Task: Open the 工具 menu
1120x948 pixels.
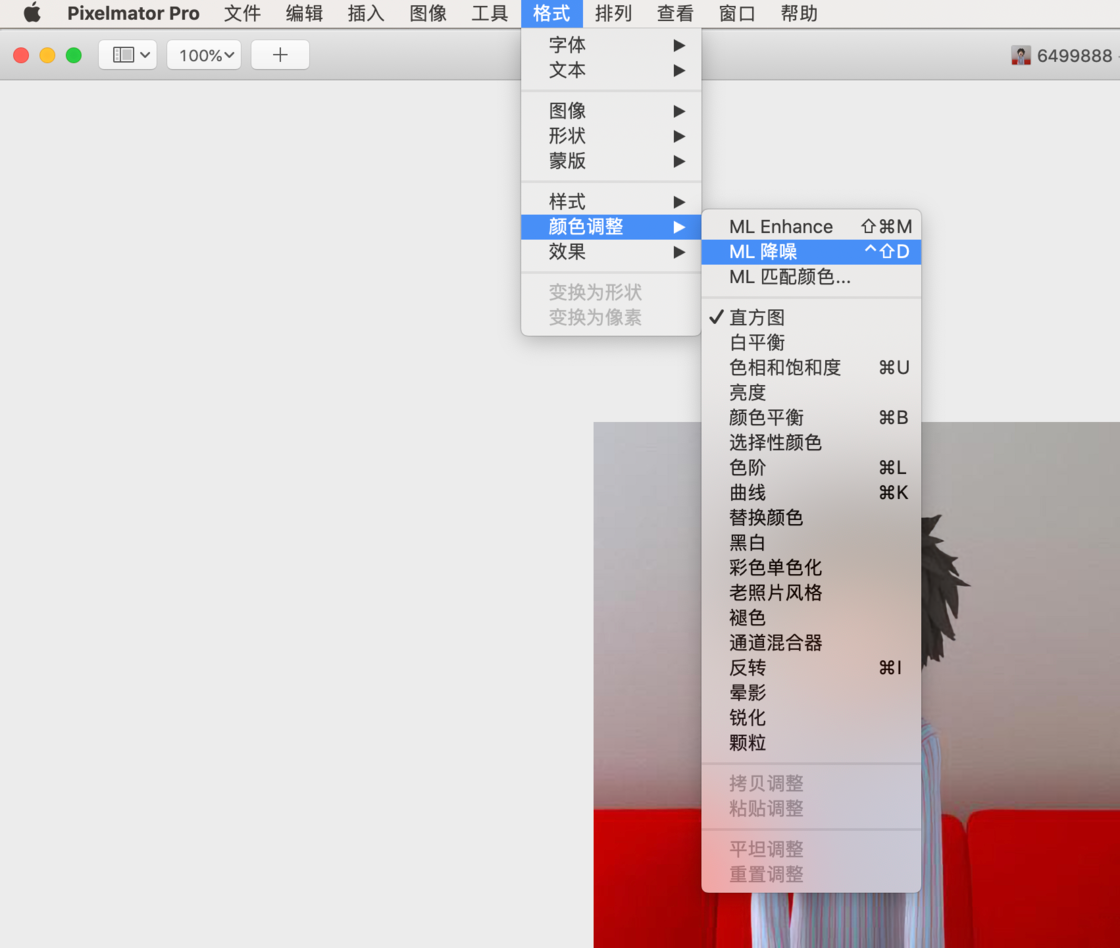Action: tap(489, 13)
